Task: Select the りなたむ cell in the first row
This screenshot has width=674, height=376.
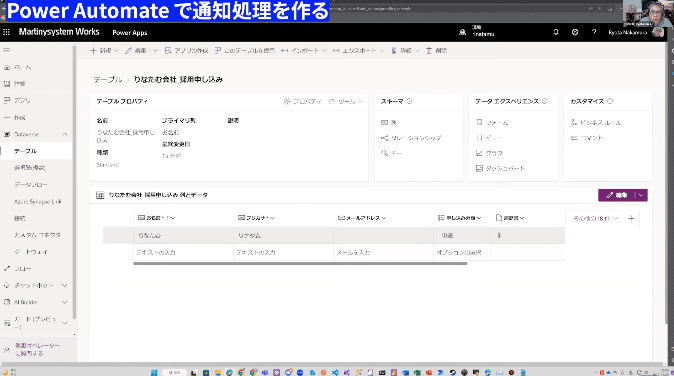Action: click(x=184, y=235)
